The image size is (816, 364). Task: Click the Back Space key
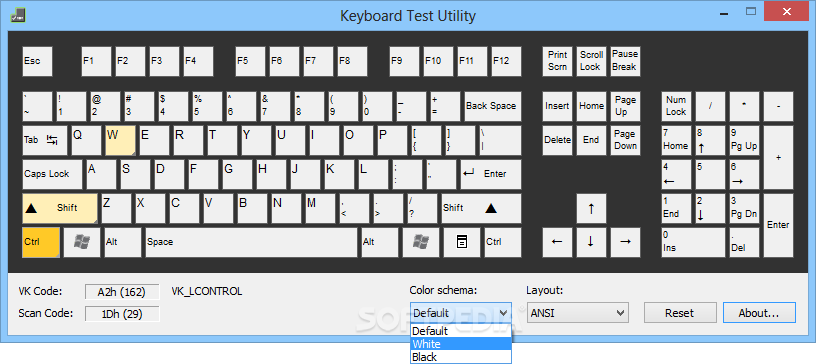coord(493,106)
